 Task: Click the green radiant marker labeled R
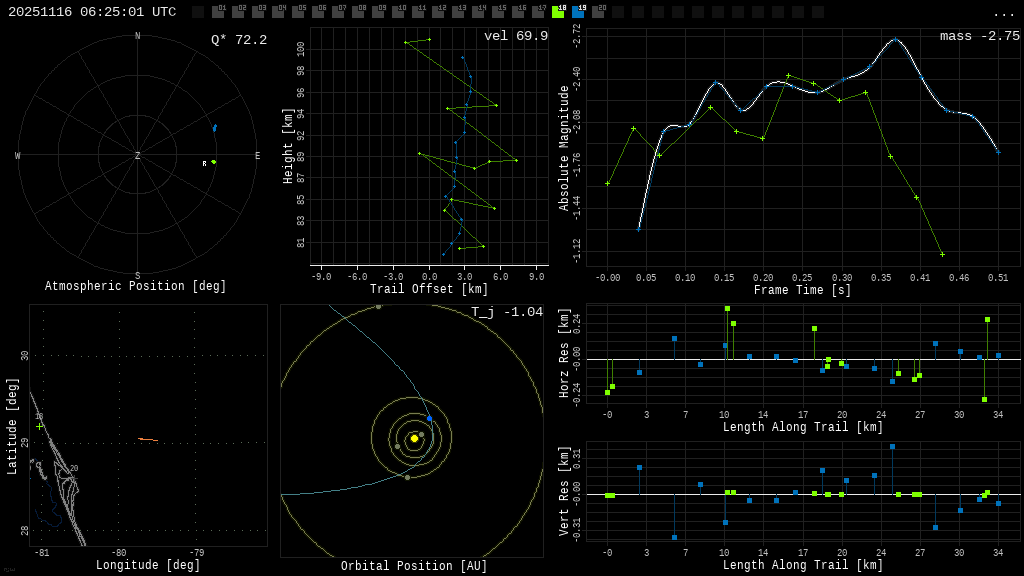point(213,162)
